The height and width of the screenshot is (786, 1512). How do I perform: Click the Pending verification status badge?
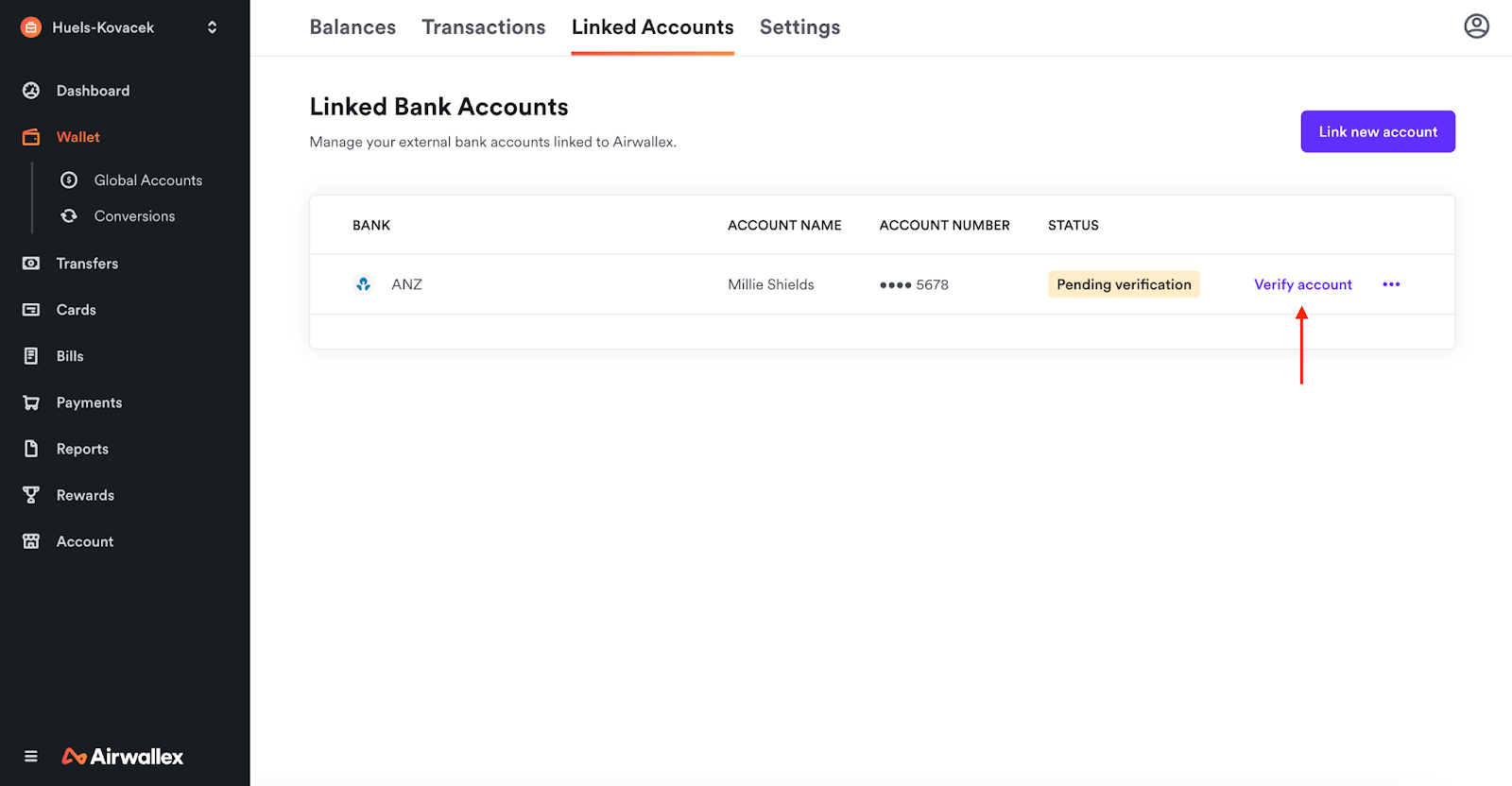tap(1124, 284)
